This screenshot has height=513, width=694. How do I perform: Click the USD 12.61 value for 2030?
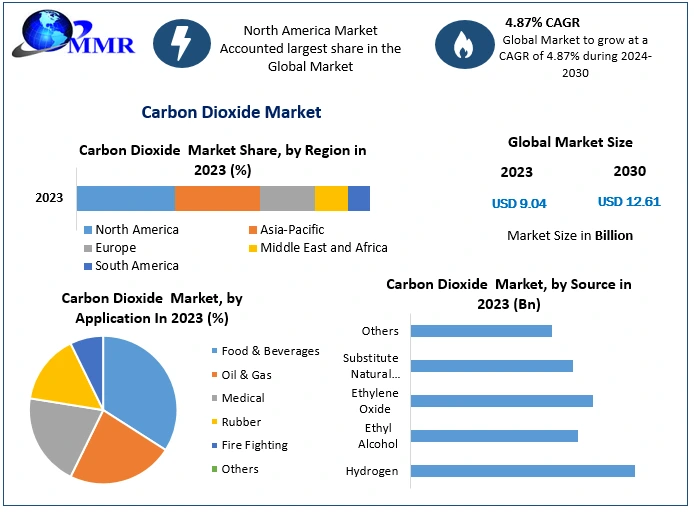pyautogui.click(x=629, y=202)
